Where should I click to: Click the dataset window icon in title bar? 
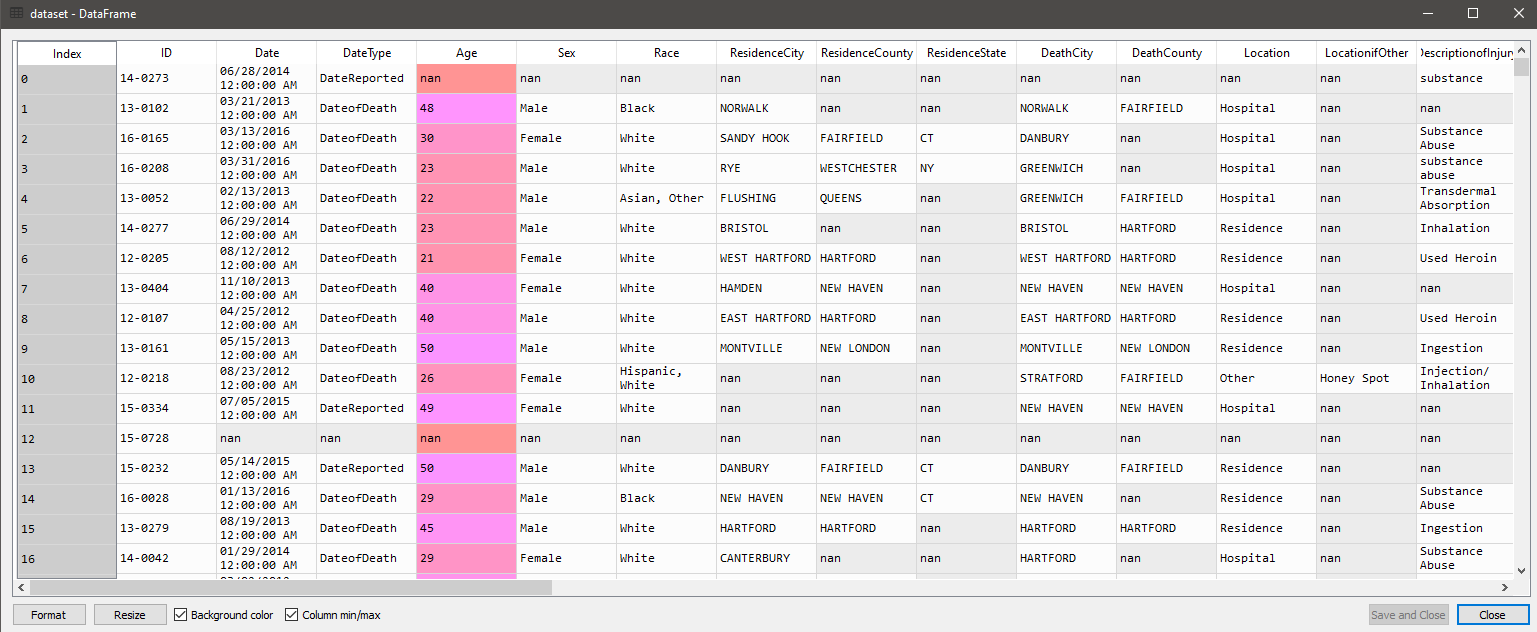17,13
